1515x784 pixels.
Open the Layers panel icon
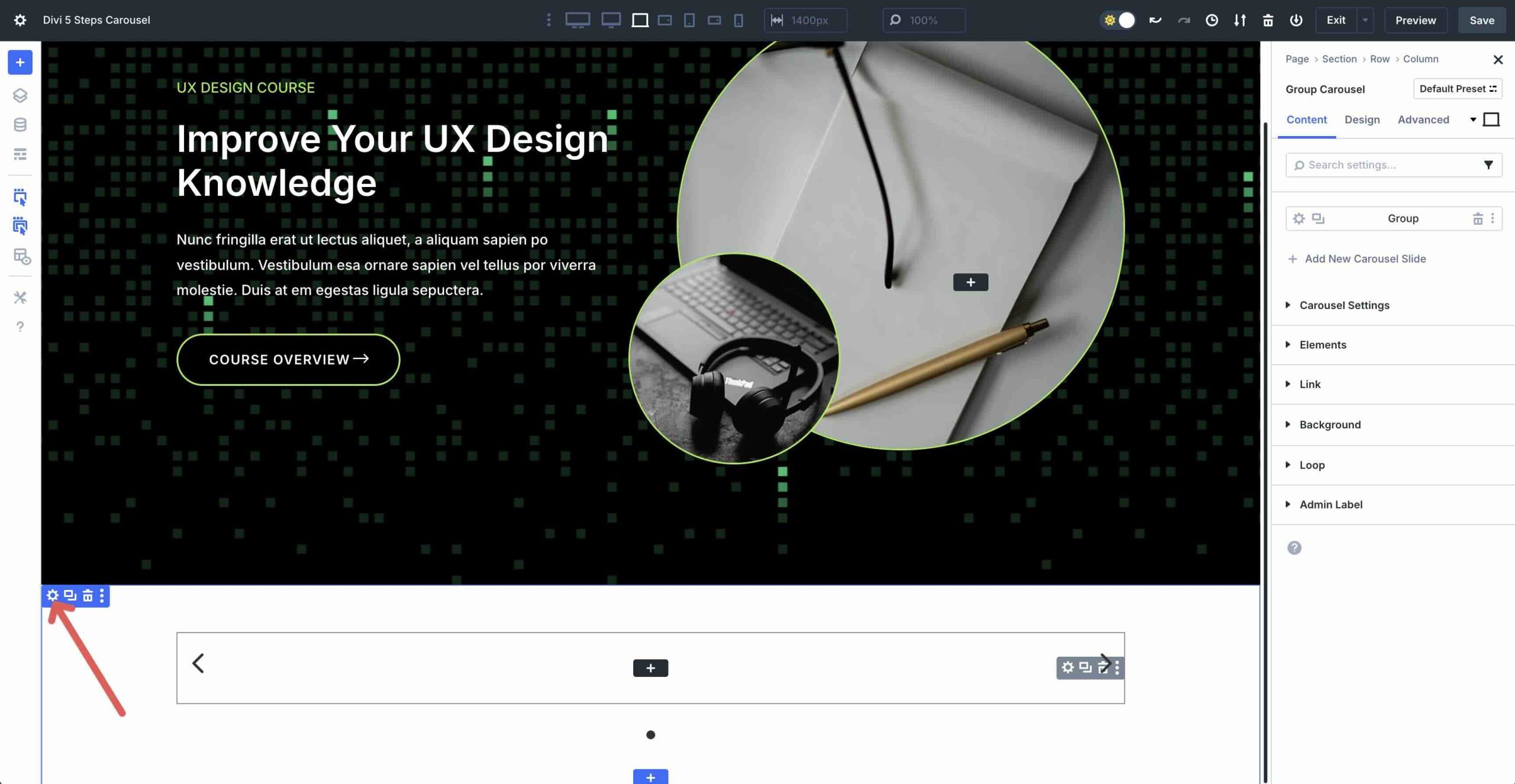20,95
